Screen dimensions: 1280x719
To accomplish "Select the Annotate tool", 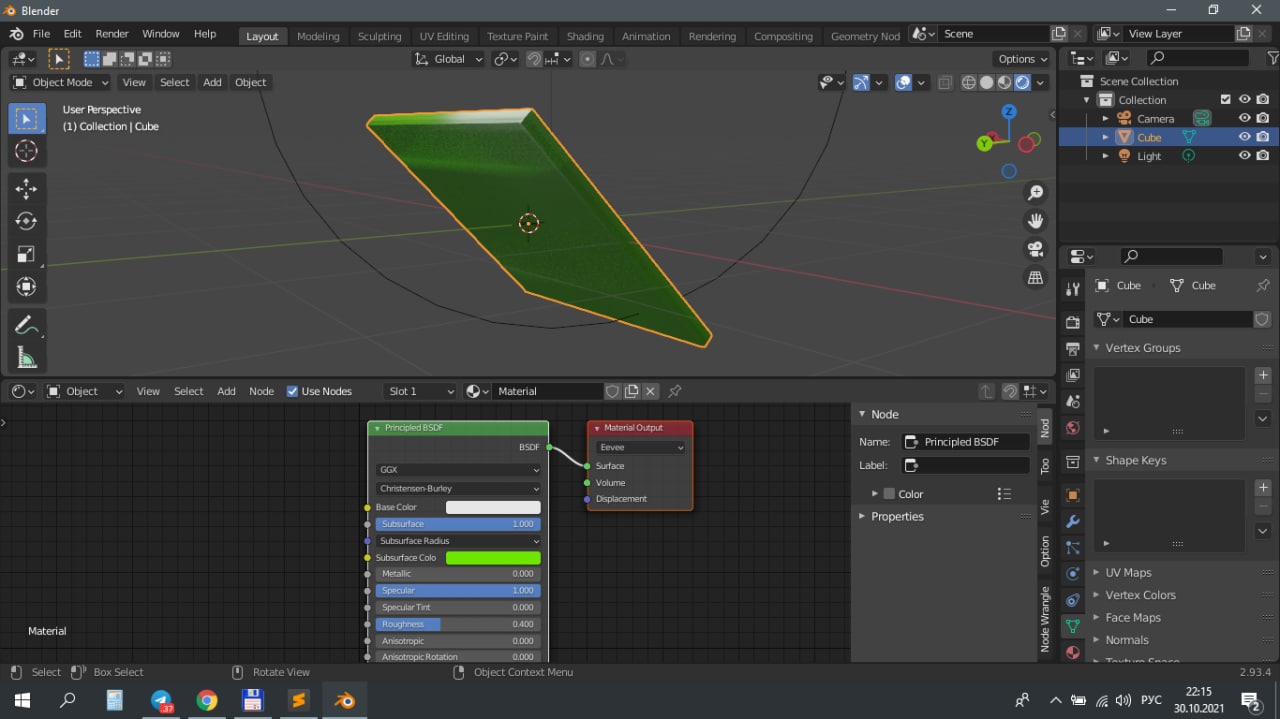I will pos(27,325).
